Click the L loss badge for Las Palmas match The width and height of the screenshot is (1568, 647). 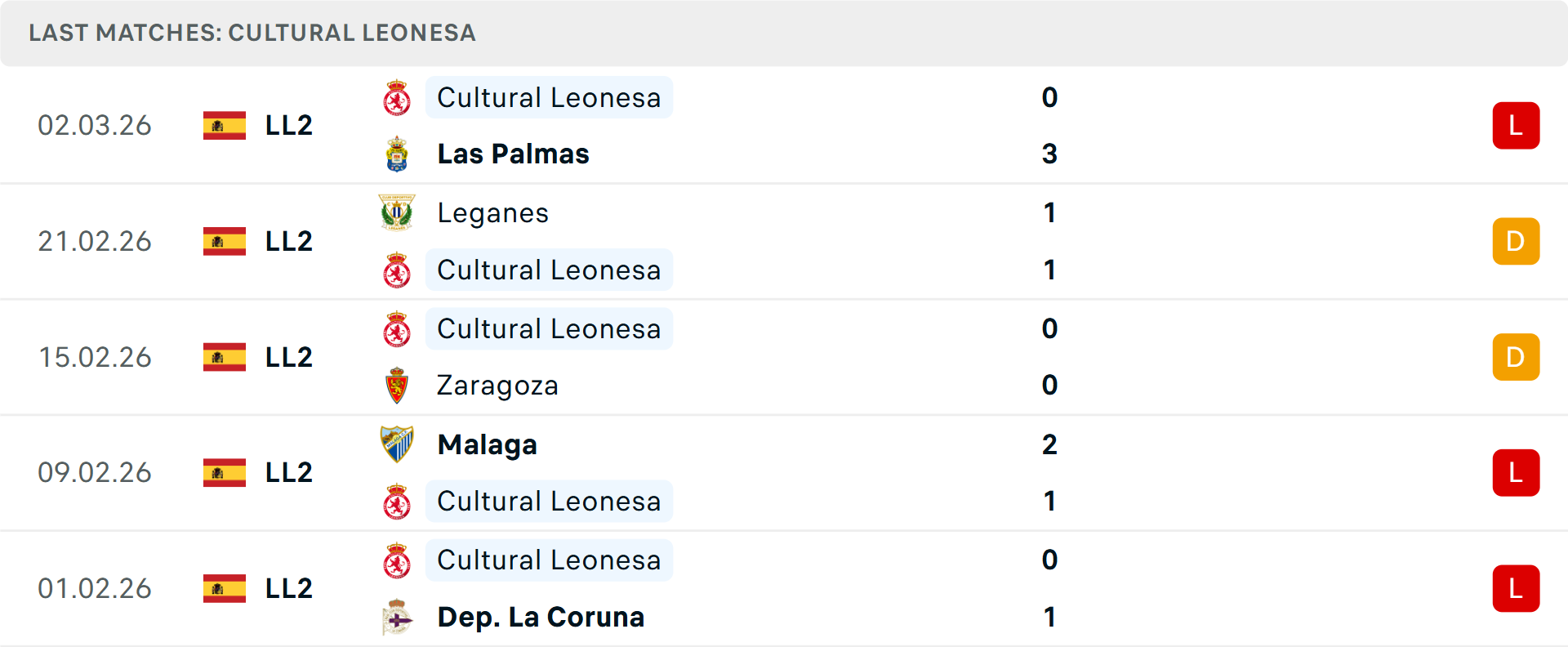[x=1516, y=125]
